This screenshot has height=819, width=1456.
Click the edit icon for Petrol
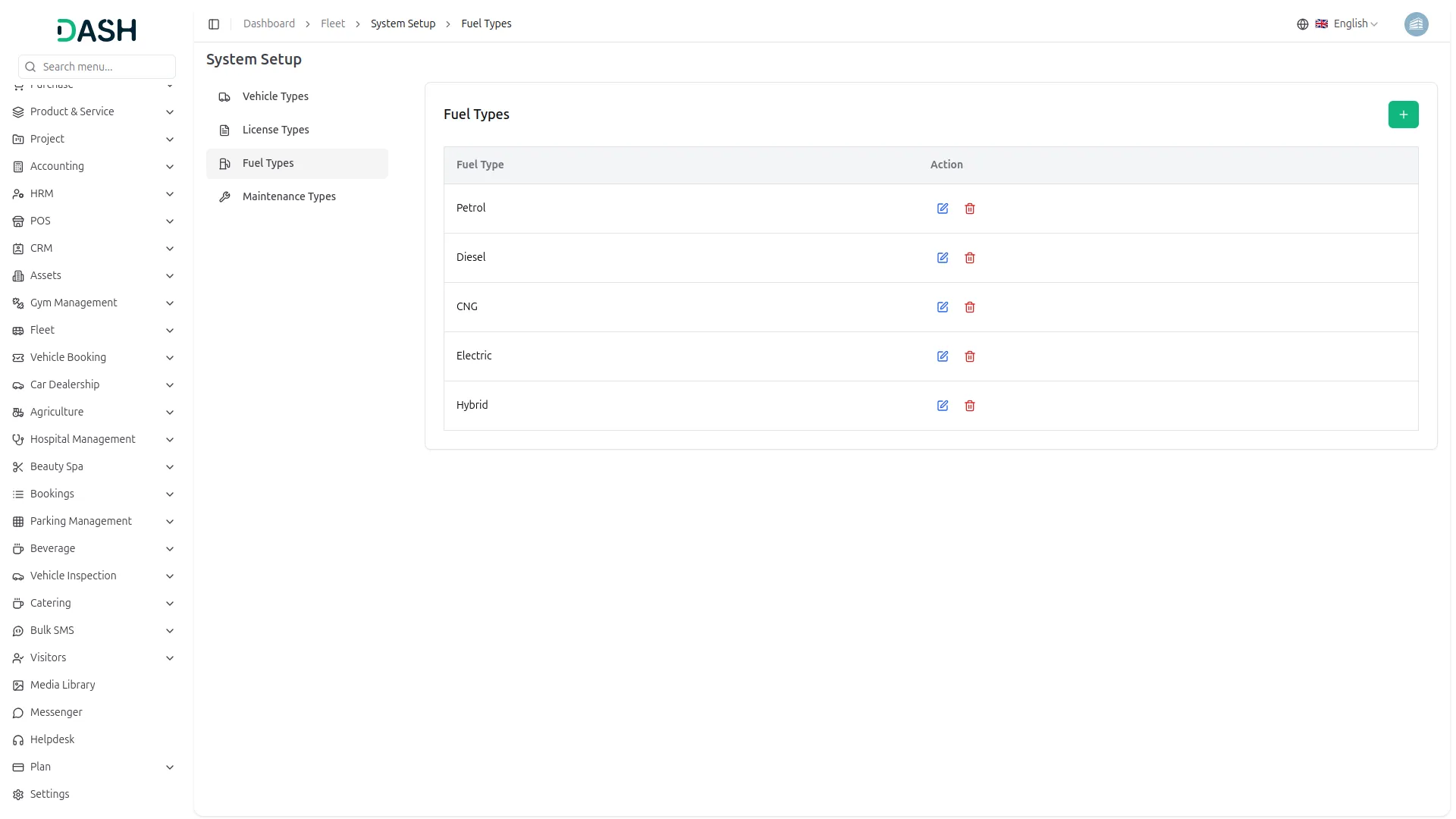[x=943, y=209]
